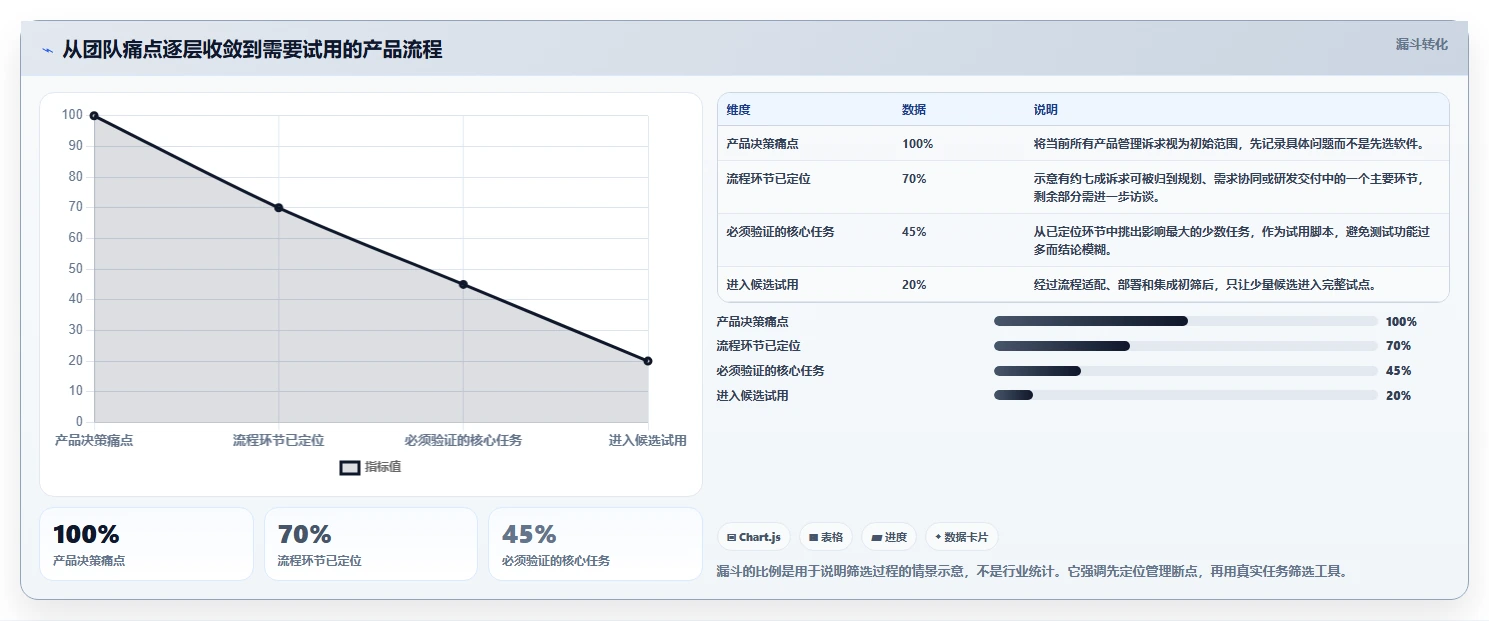The image size is (1489, 621).
Task: Click table cell 产品决策痛点
Action: [763, 144]
